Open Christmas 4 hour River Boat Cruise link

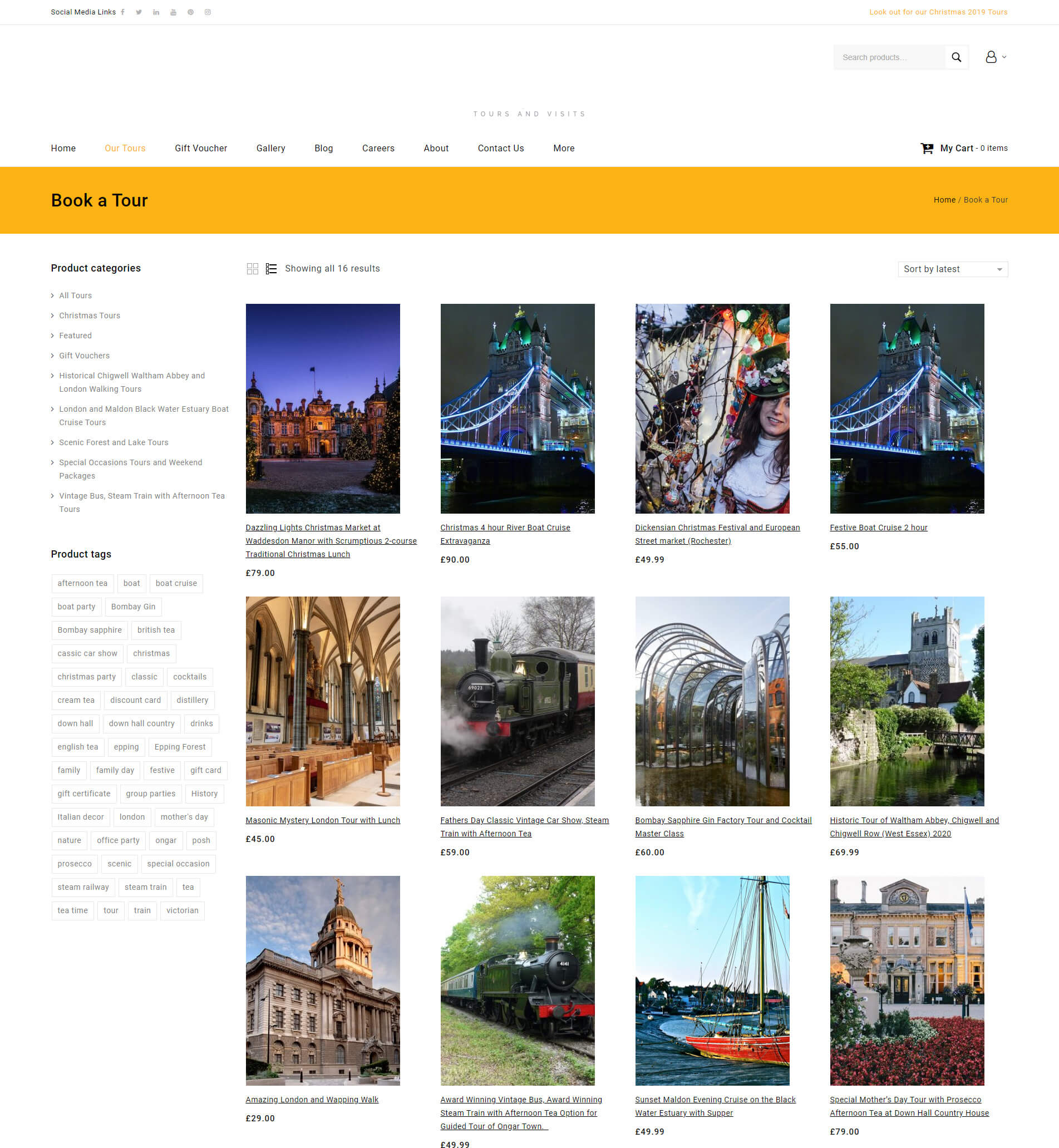pos(505,535)
